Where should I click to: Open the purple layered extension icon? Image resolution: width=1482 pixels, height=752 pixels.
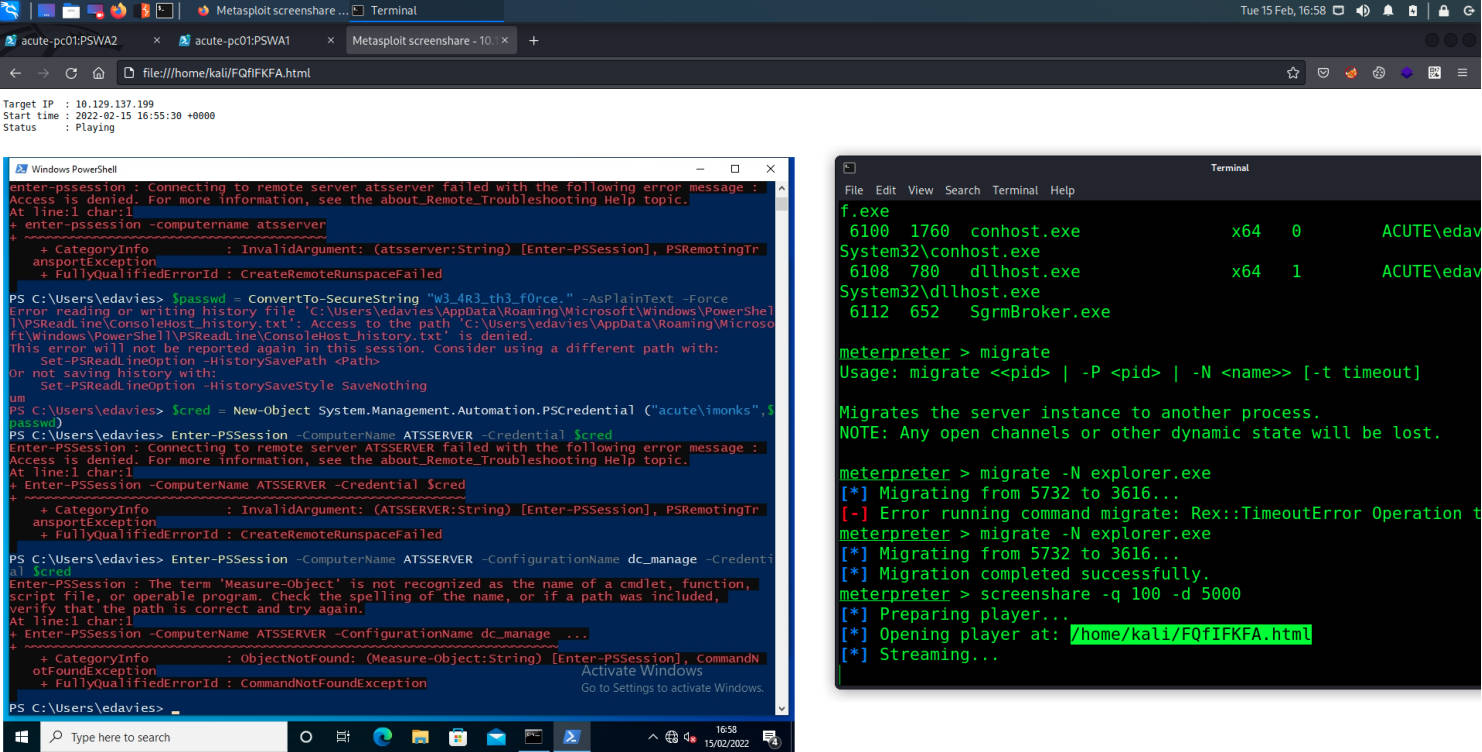pyautogui.click(x=1407, y=73)
